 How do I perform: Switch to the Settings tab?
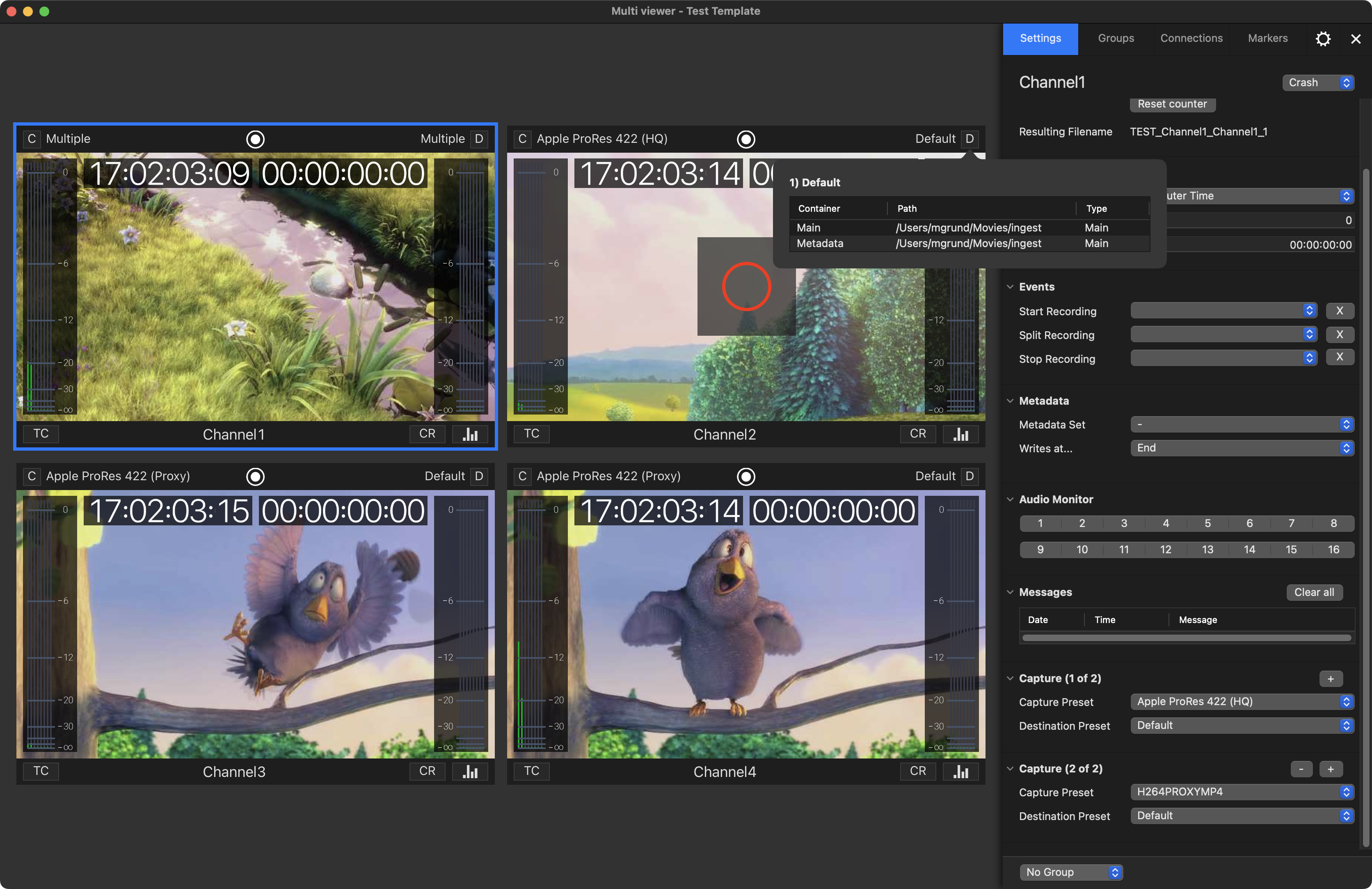pos(1040,39)
